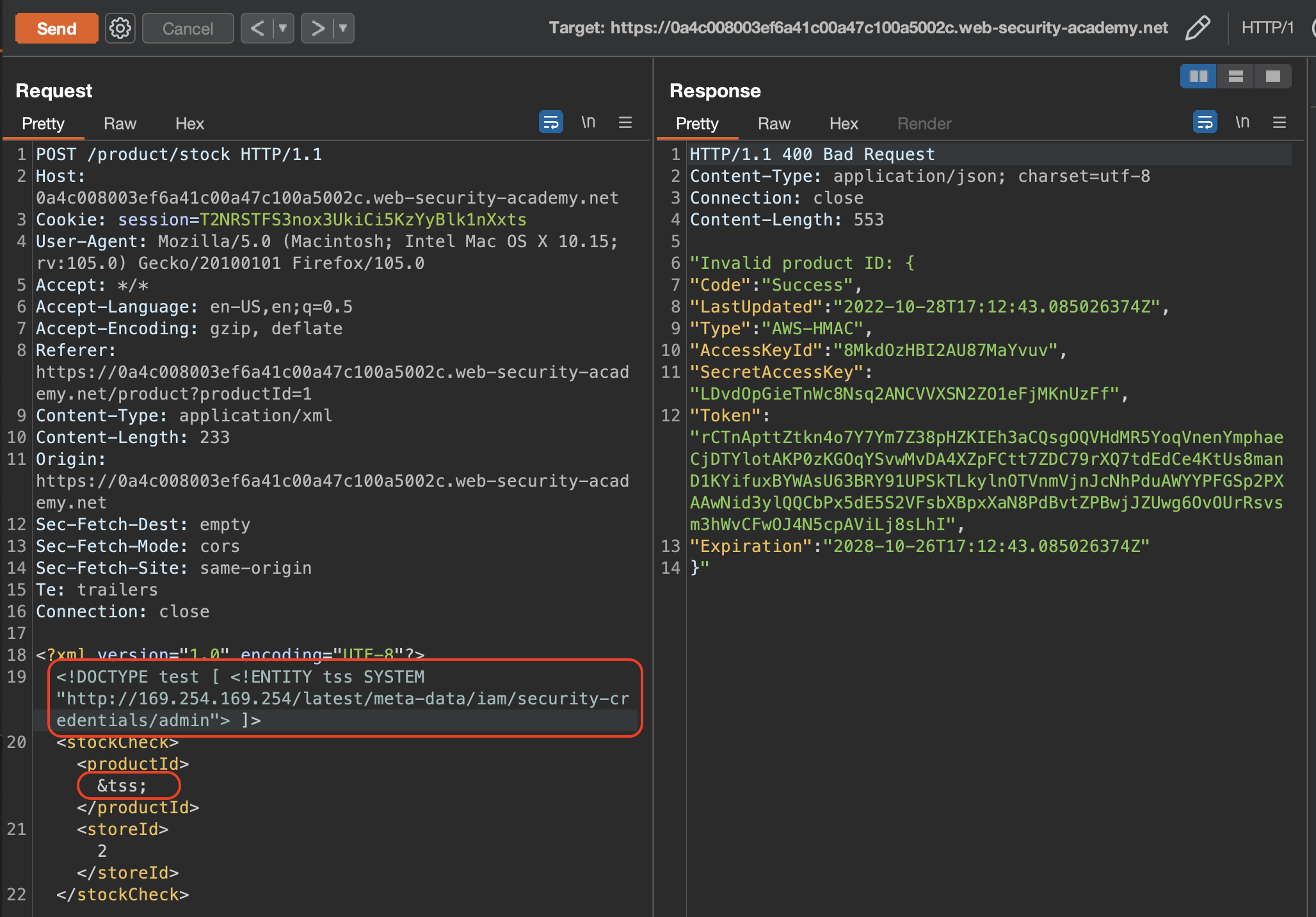This screenshot has width=1316, height=917.
Task: Switch to the Request Pretty tab
Action: [43, 124]
